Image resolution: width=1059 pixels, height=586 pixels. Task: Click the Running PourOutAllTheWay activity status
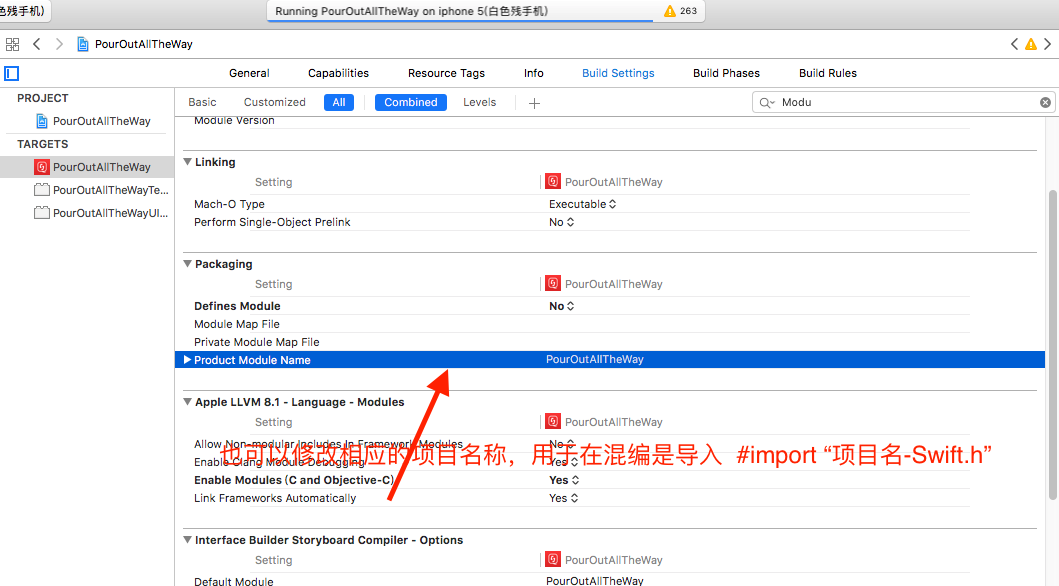pos(411,11)
